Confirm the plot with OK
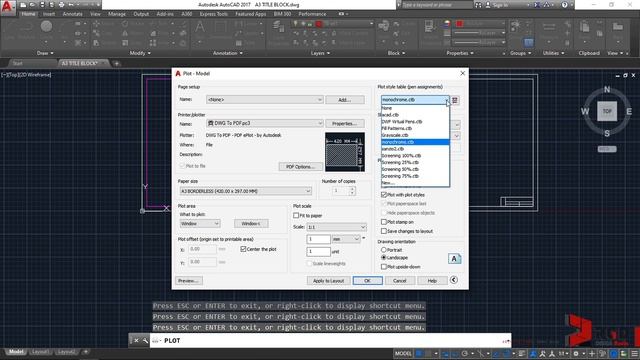 pos(367,281)
